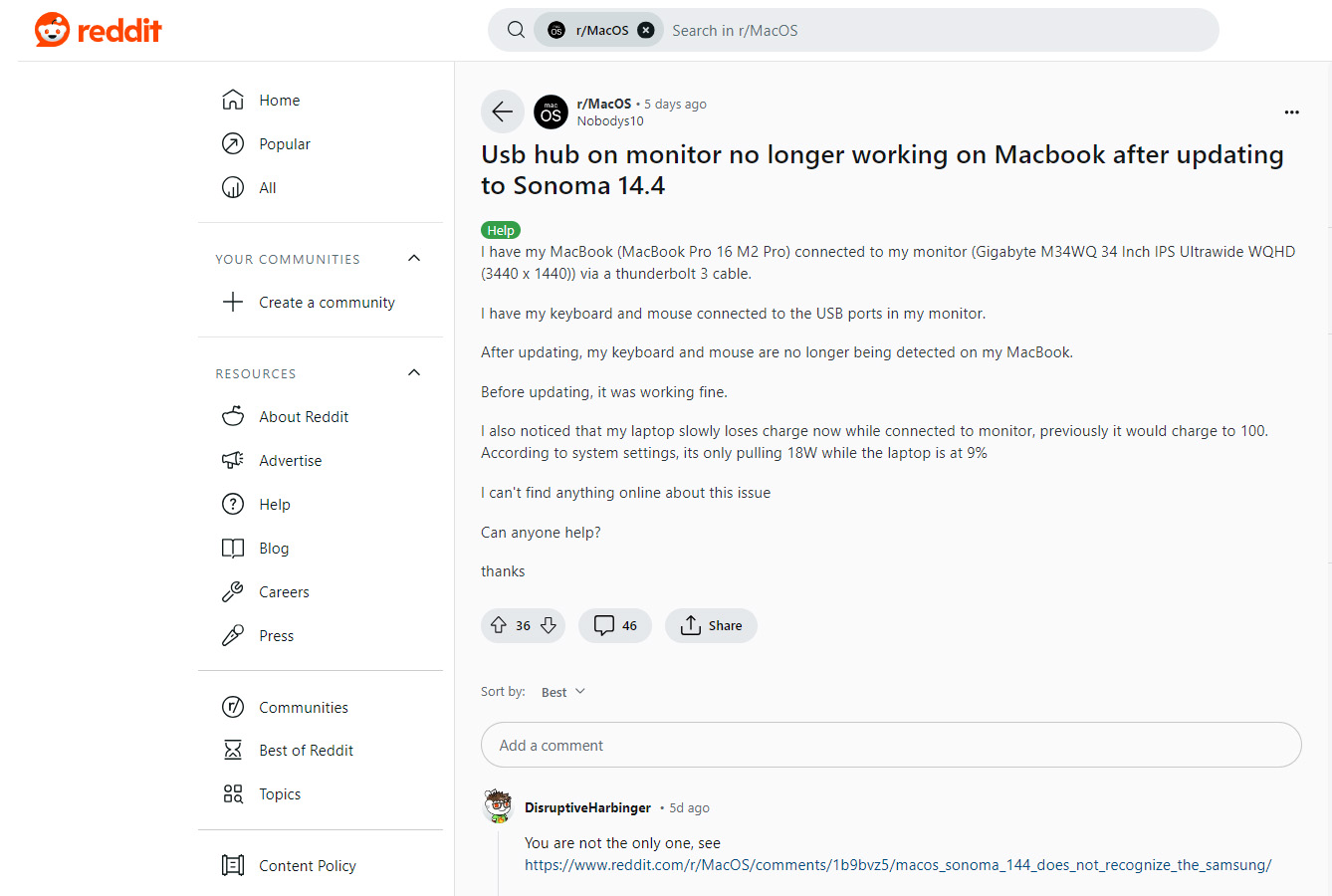1332x896 pixels.
Task: Open the Sort by Best dropdown
Action: click(563, 692)
